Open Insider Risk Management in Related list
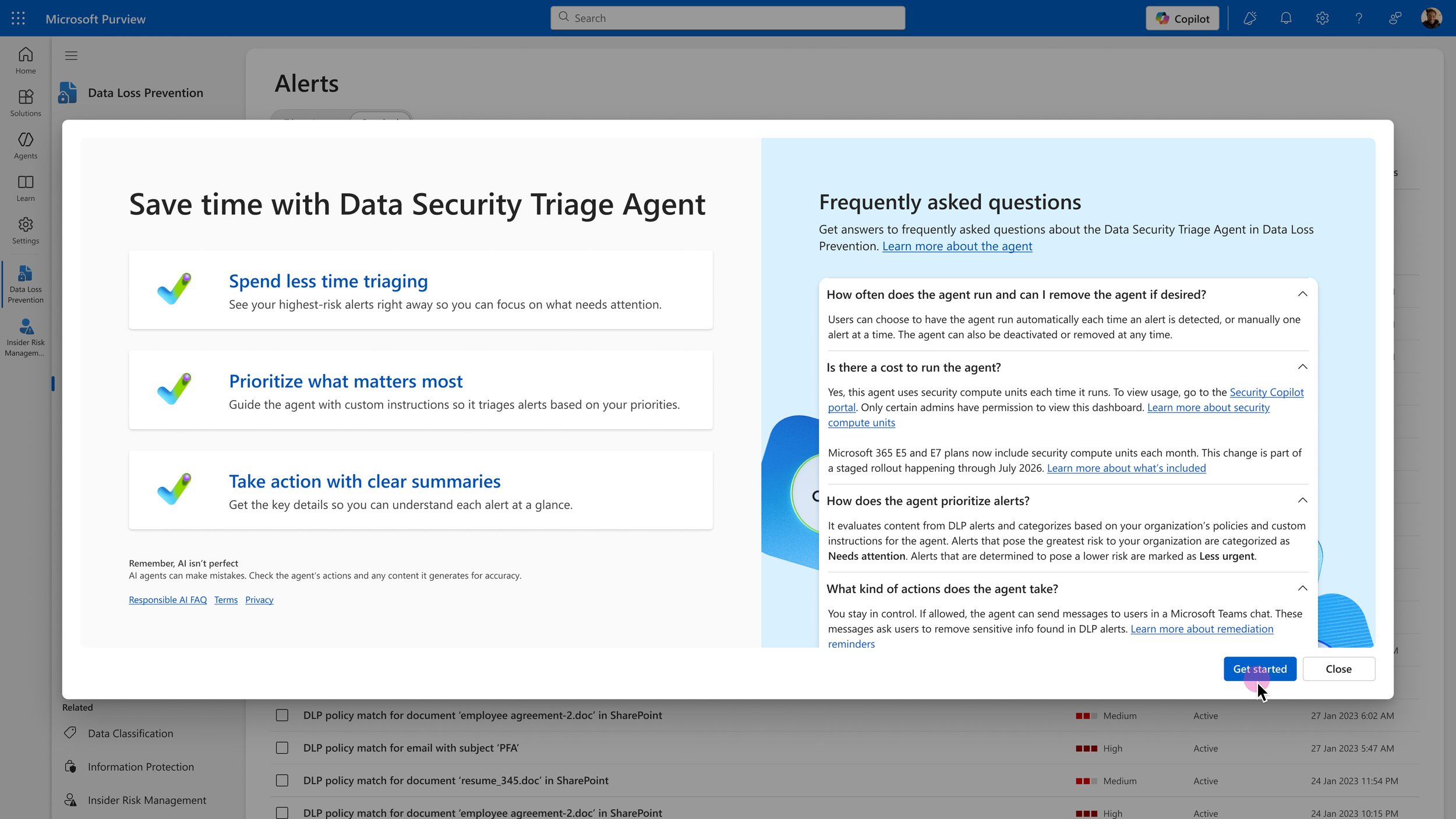The image size is (1456, 819). (147, 800)
